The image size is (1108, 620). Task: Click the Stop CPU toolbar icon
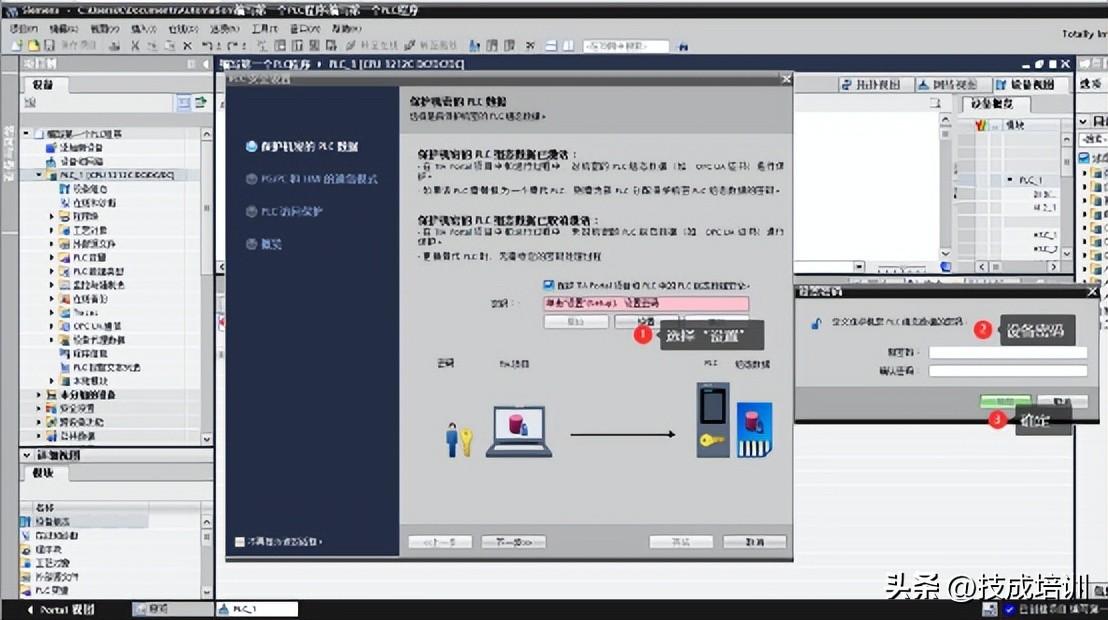(509, 46)
